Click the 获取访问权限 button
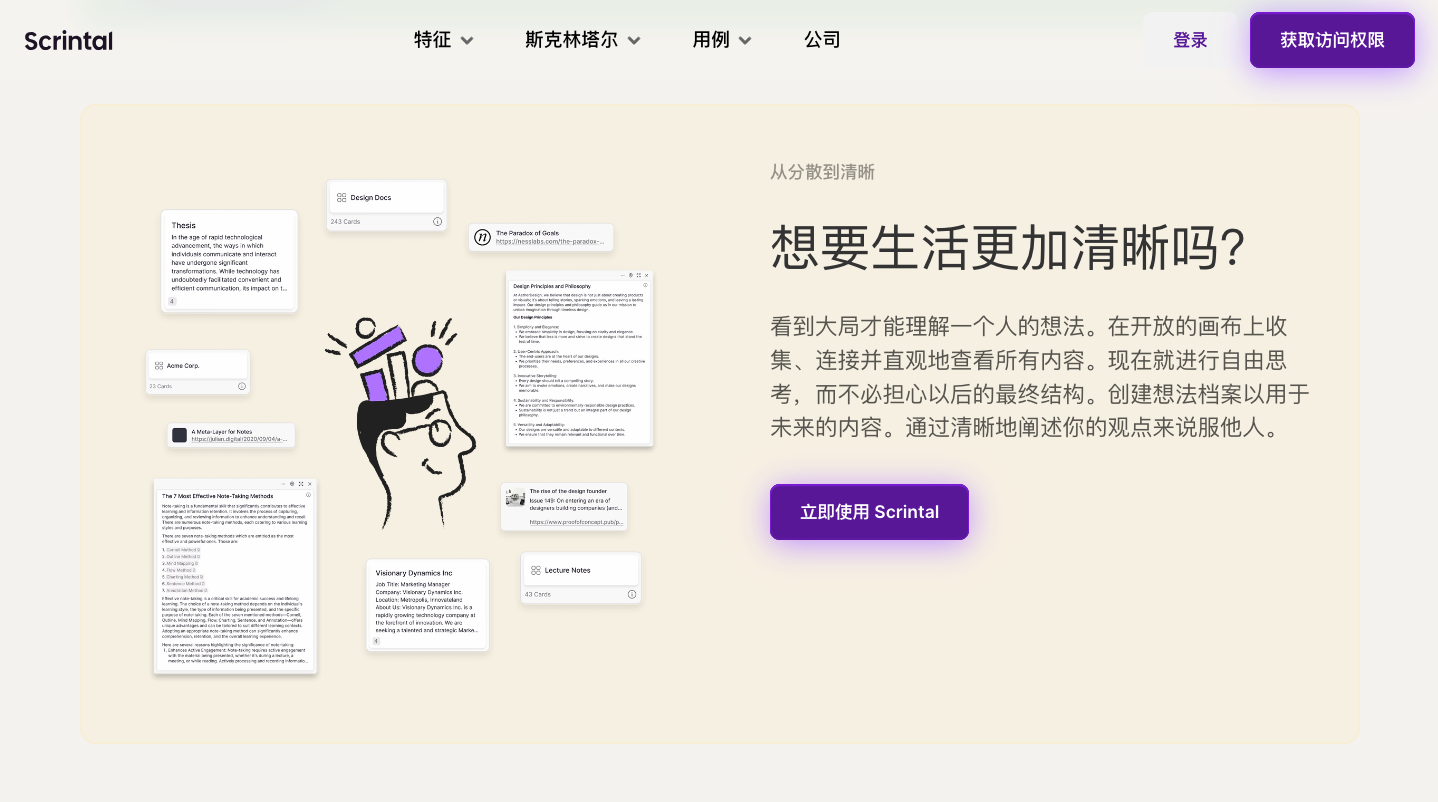The image size is (1438, 802). 1331,40
